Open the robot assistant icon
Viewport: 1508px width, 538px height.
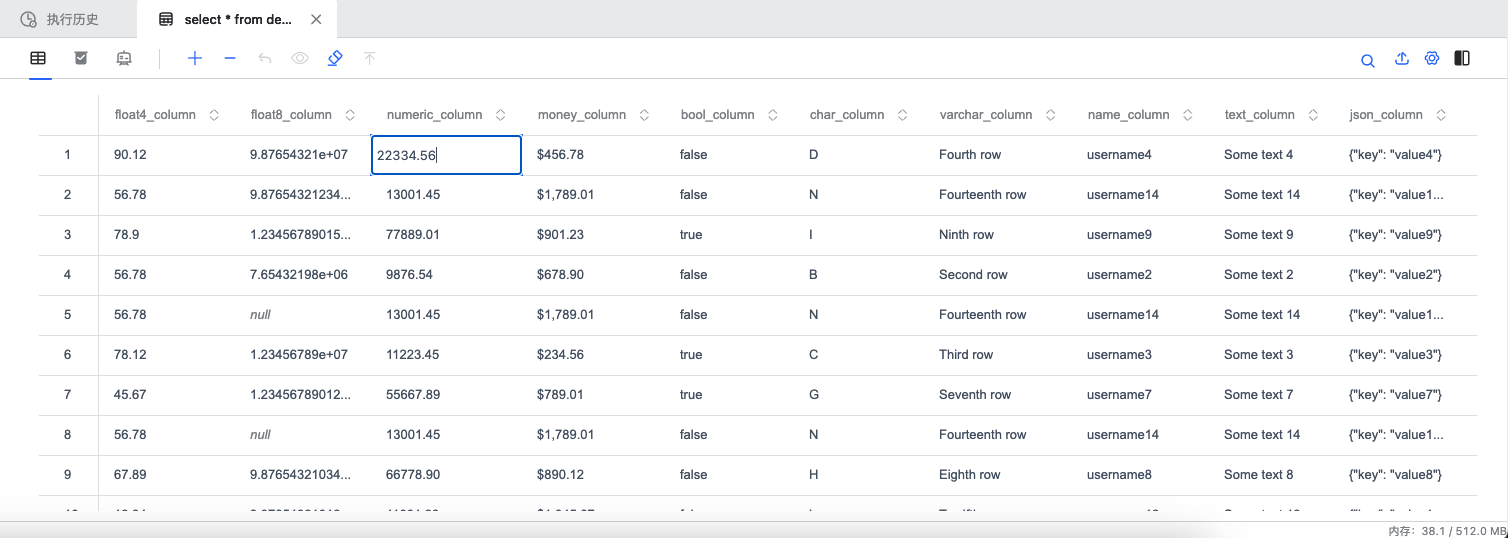click(124, 58)
